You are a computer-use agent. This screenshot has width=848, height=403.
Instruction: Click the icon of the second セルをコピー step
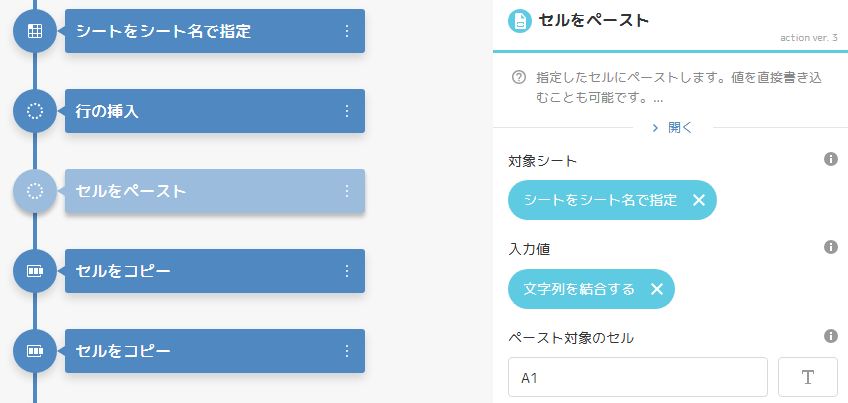point(35,351)
